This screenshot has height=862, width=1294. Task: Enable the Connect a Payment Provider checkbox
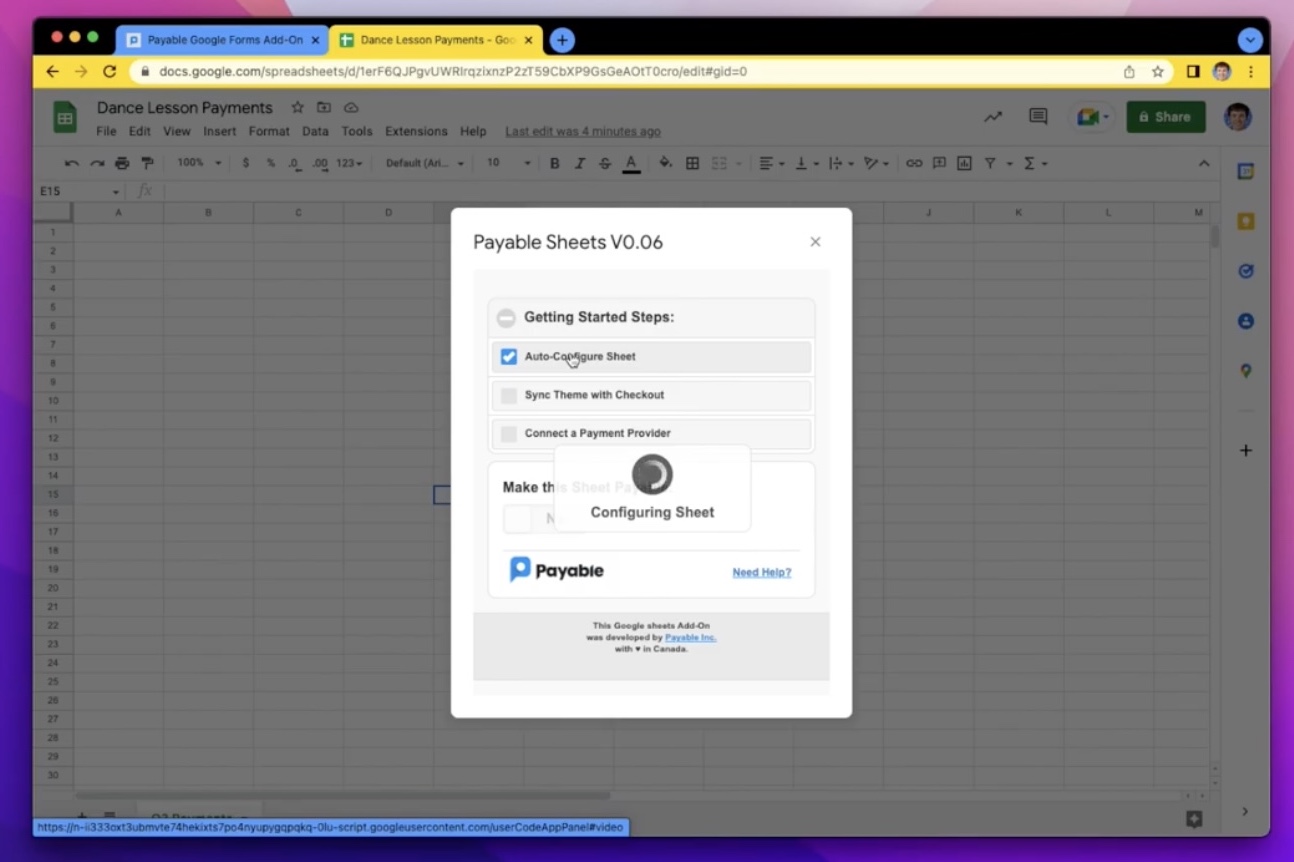(509, 433)
